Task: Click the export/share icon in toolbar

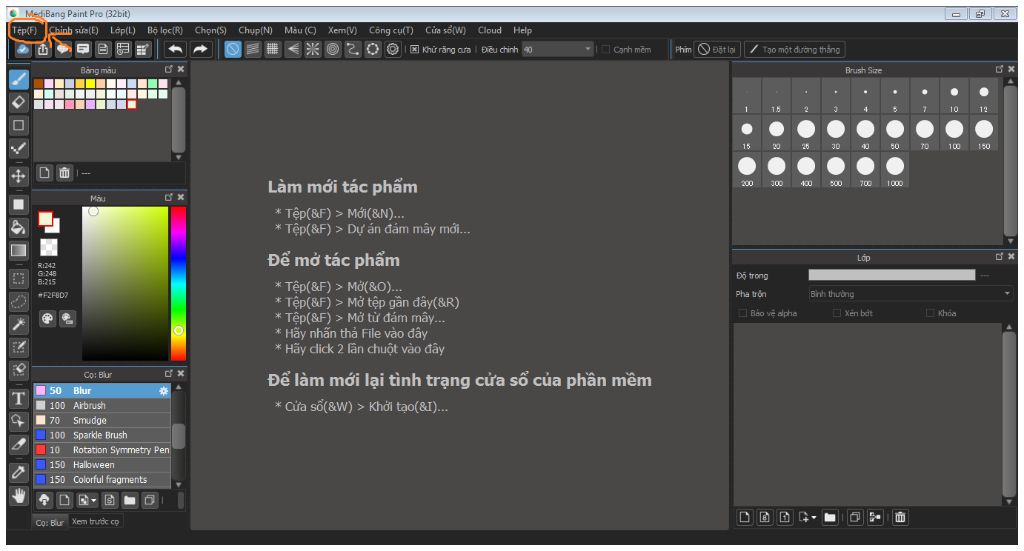Action: (43, 49)
